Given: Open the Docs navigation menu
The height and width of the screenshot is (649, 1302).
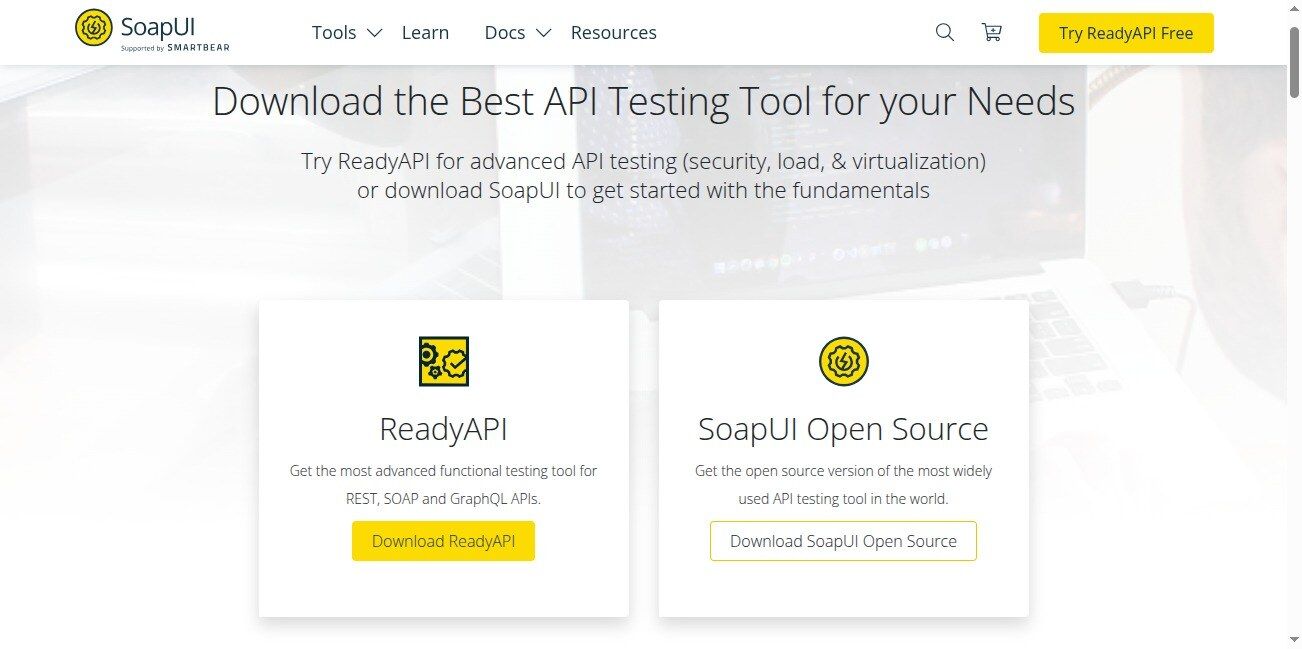Looking at the screenshot, I should (x=504, y=33).
